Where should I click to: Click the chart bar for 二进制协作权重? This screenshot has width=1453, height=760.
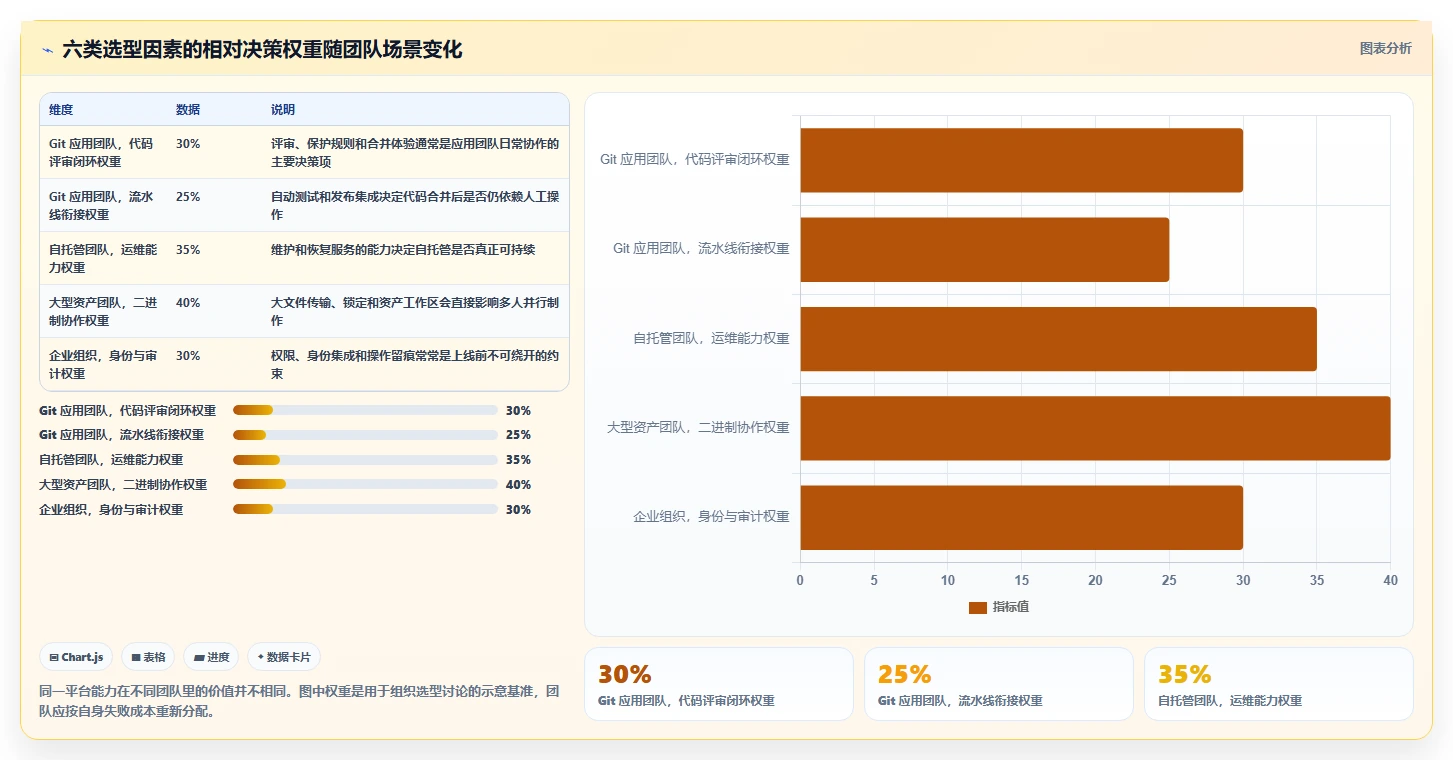pos(1095,428)
